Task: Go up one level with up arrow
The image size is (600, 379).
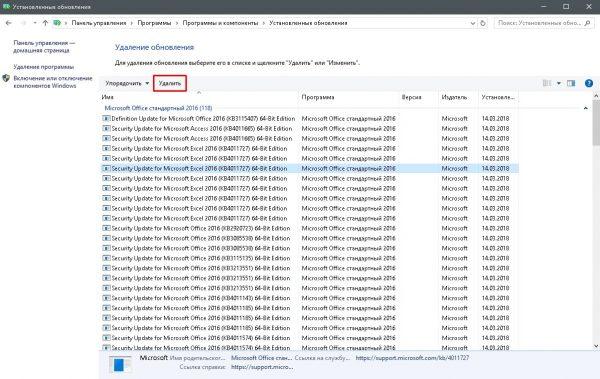Action: (x=45, y=23)
